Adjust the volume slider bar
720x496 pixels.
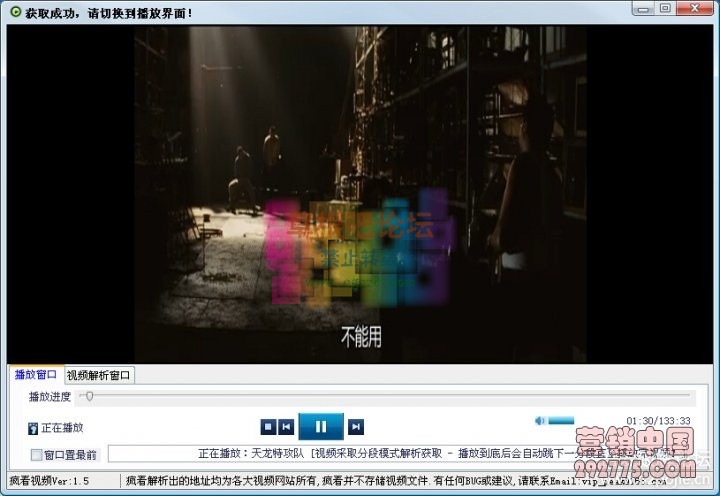[x=561, y=421]
